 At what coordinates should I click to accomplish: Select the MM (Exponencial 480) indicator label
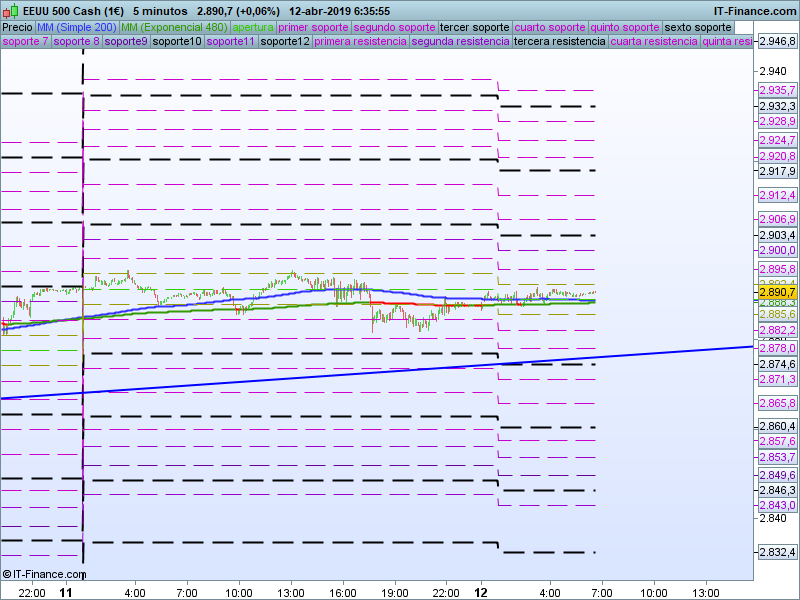(x=174, y=27)
